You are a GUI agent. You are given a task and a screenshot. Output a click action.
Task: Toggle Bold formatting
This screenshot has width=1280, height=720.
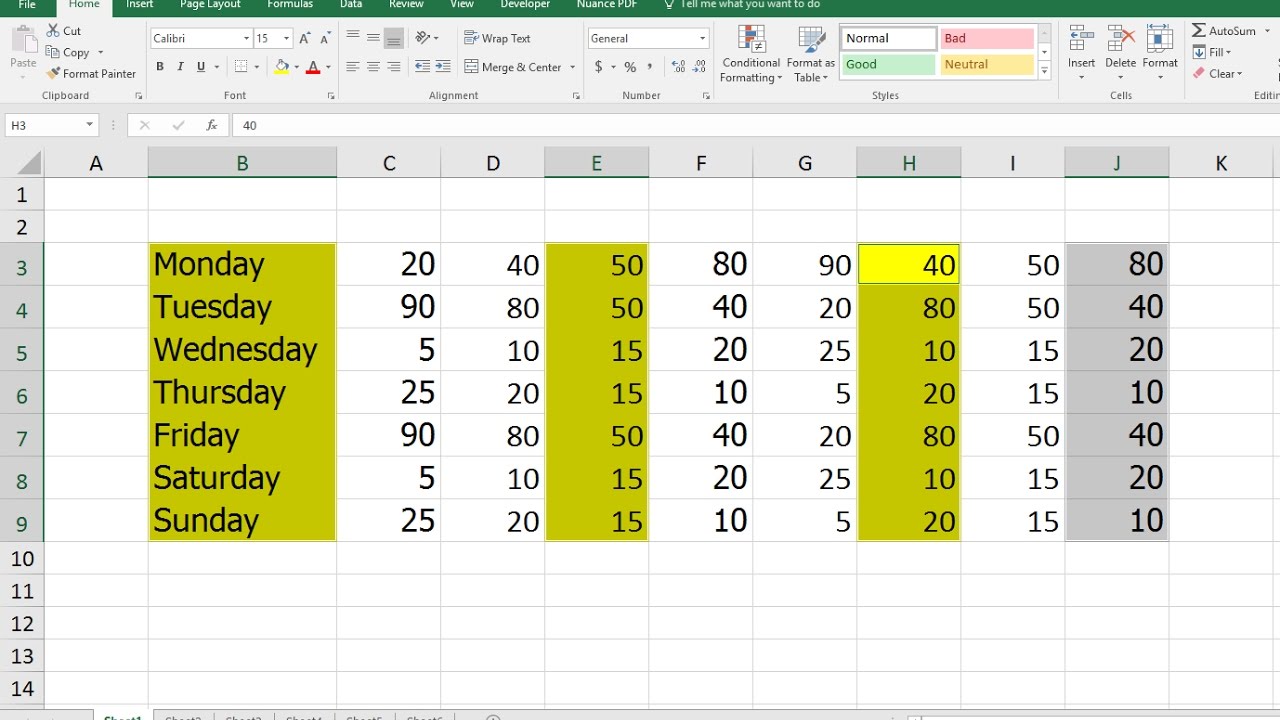click(160, 67)
